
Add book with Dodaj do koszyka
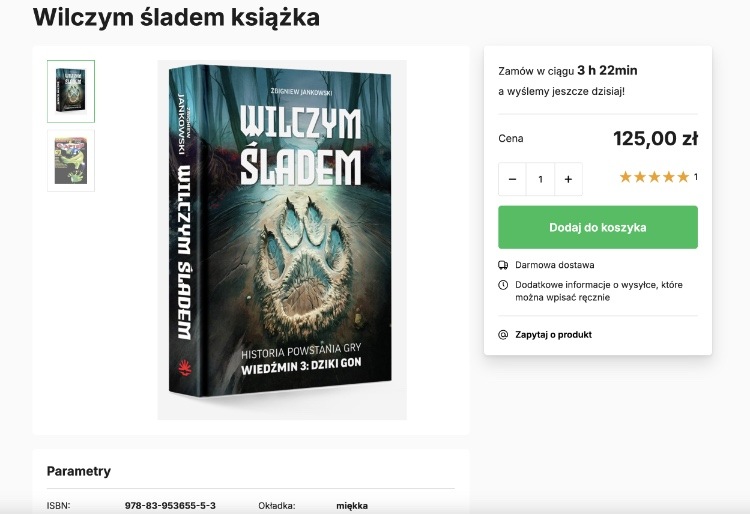[x=598, y=227]
